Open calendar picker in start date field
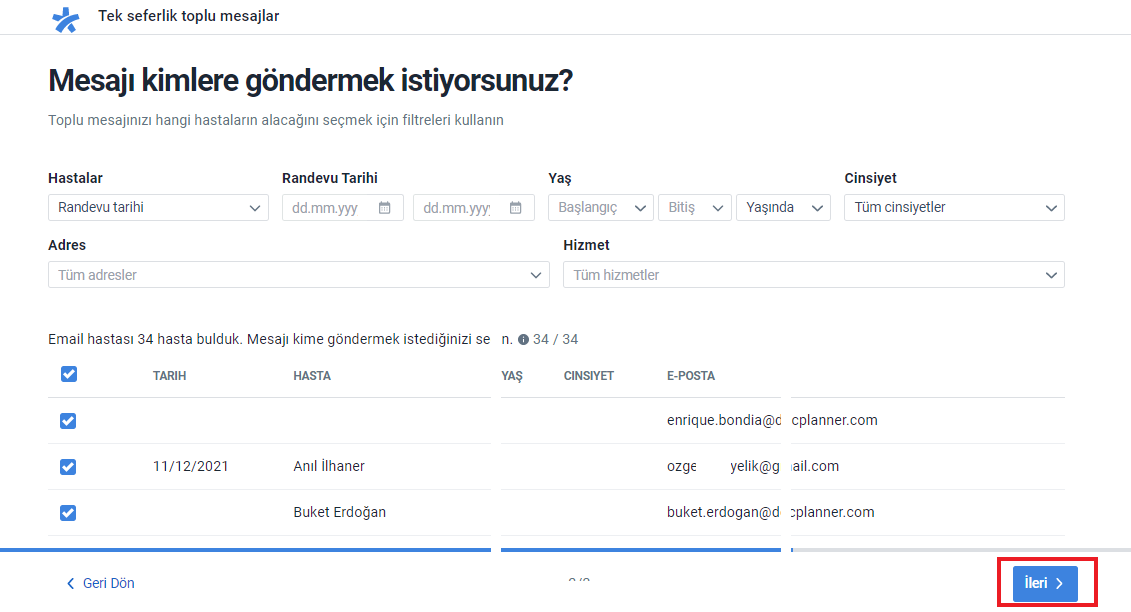1131x612 pixels. click(384, 208)
